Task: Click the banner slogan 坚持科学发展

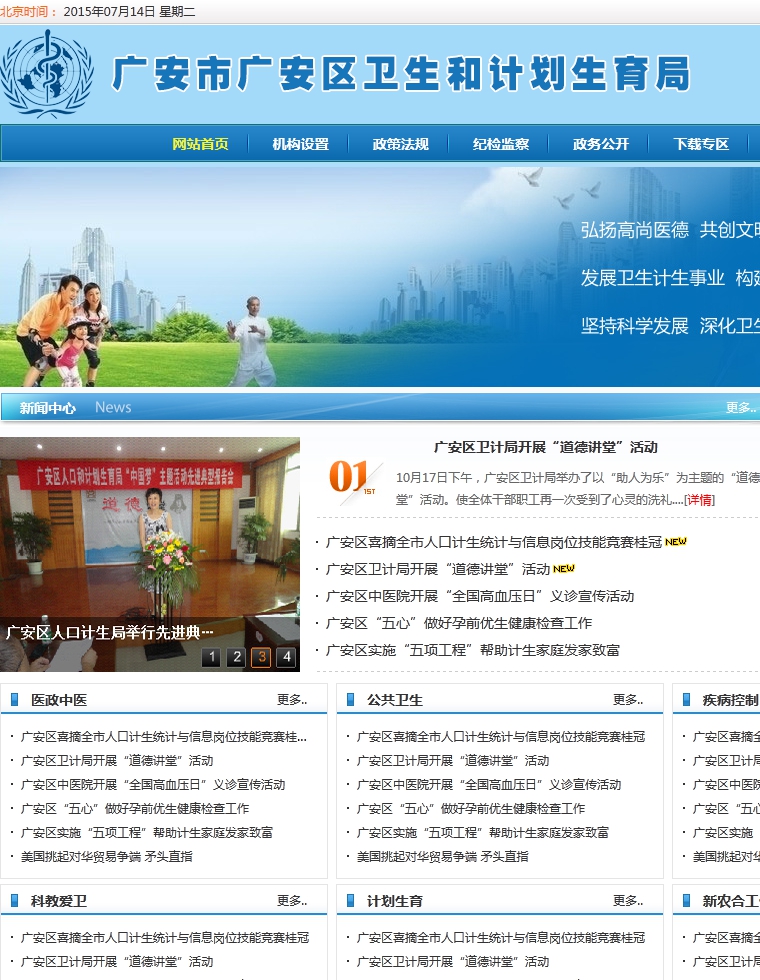Action: tap(634, 326)
